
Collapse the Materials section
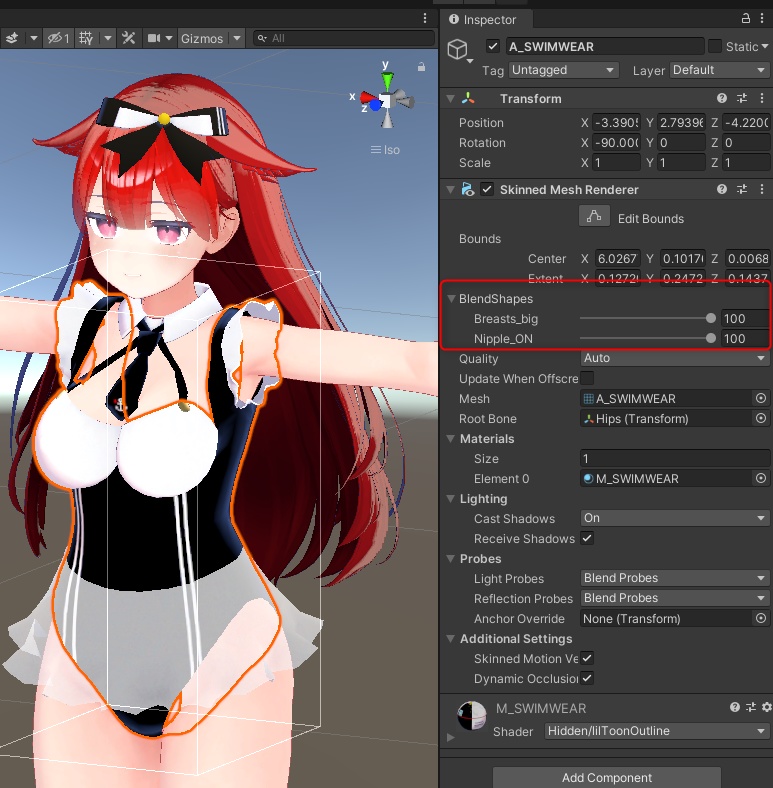pos(451,439)
